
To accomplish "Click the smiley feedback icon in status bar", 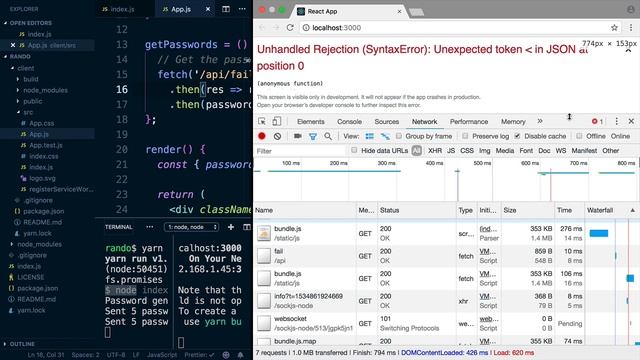I will 226,355.
